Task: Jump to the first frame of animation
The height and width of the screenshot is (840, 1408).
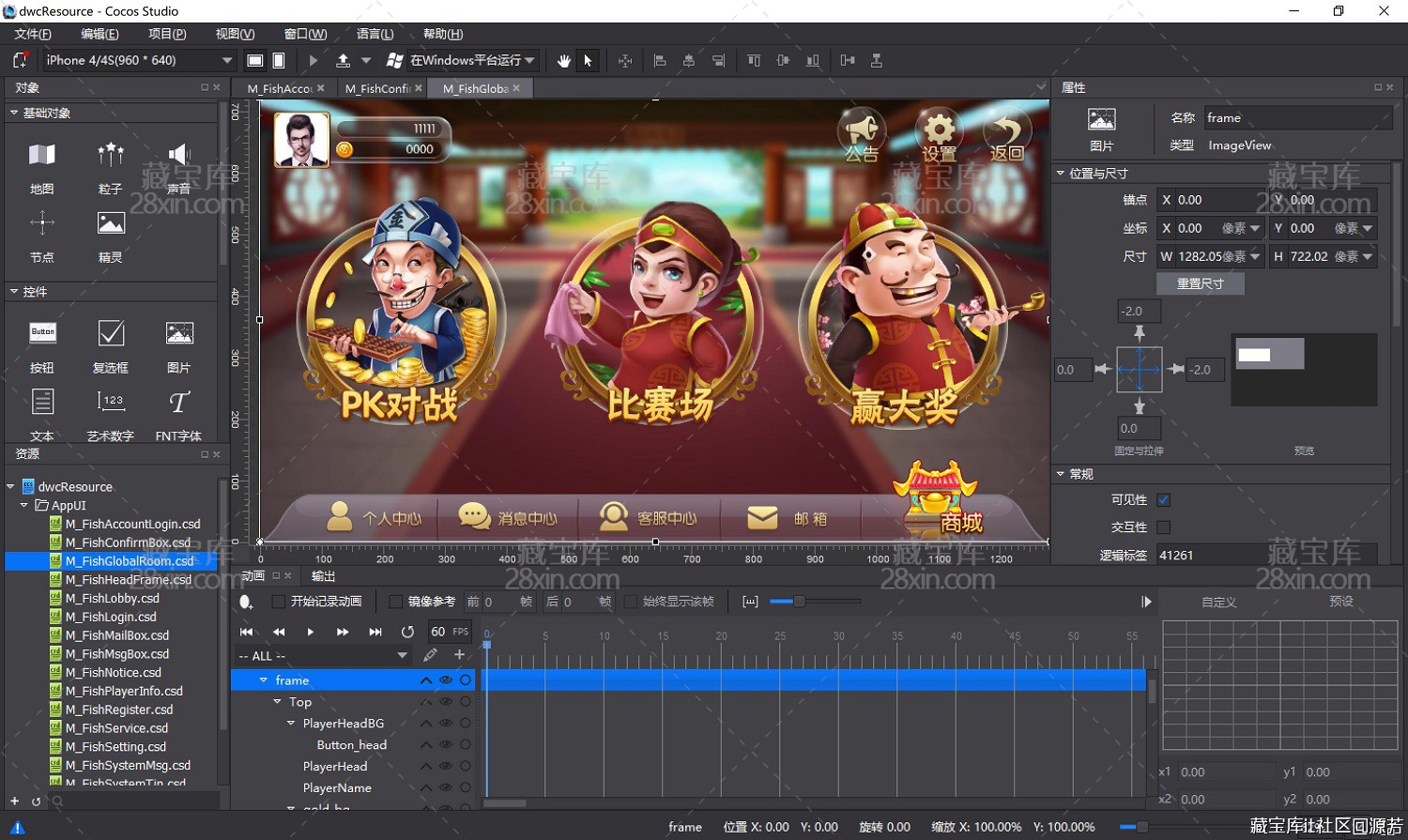Action: (x=247, y=632)
